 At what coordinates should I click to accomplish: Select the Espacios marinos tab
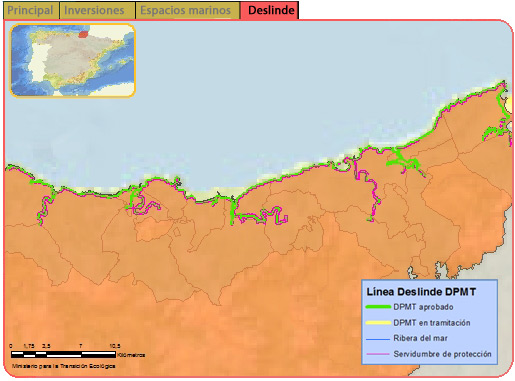click(187, 10)
